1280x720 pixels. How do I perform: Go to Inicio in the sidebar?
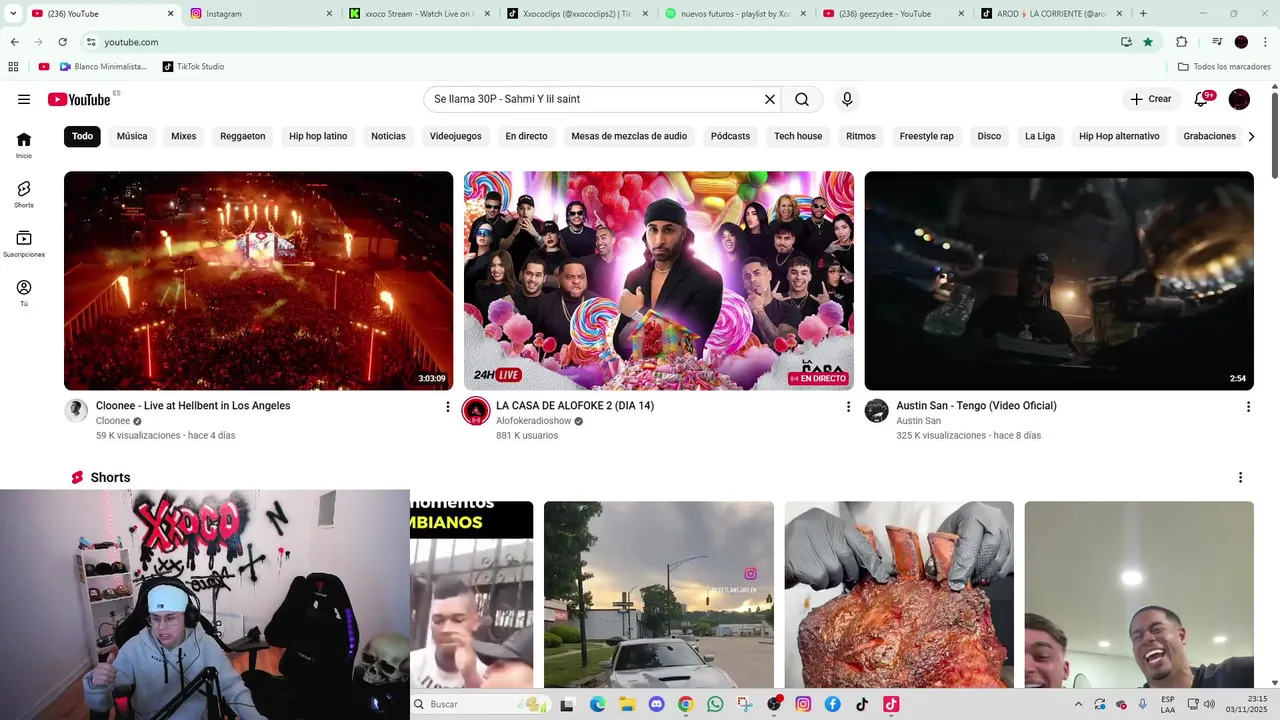coord(24,145)
